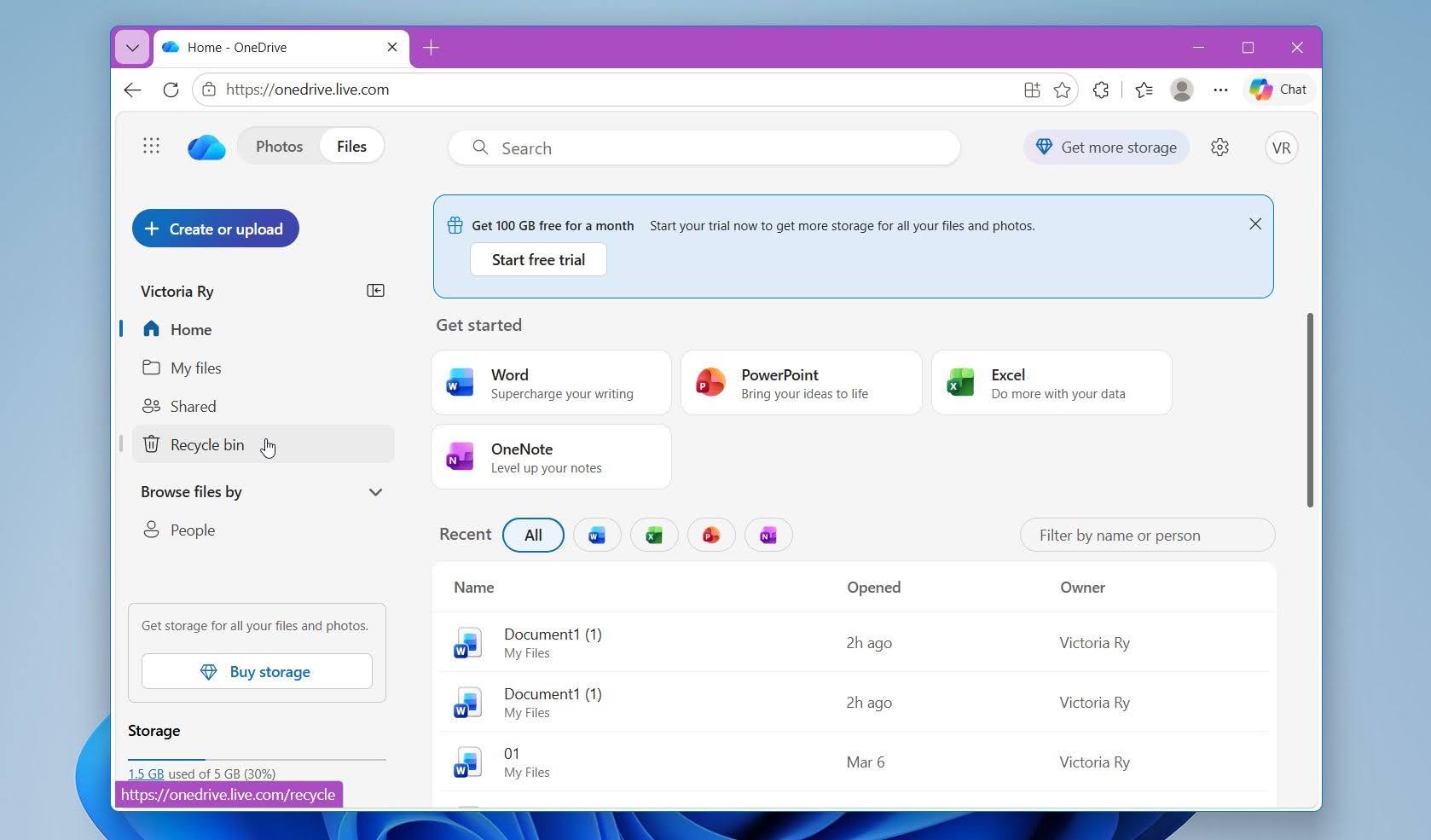Collapse the Browse files by section
The image size is (1431, 840).
click(x=375, y=492)
